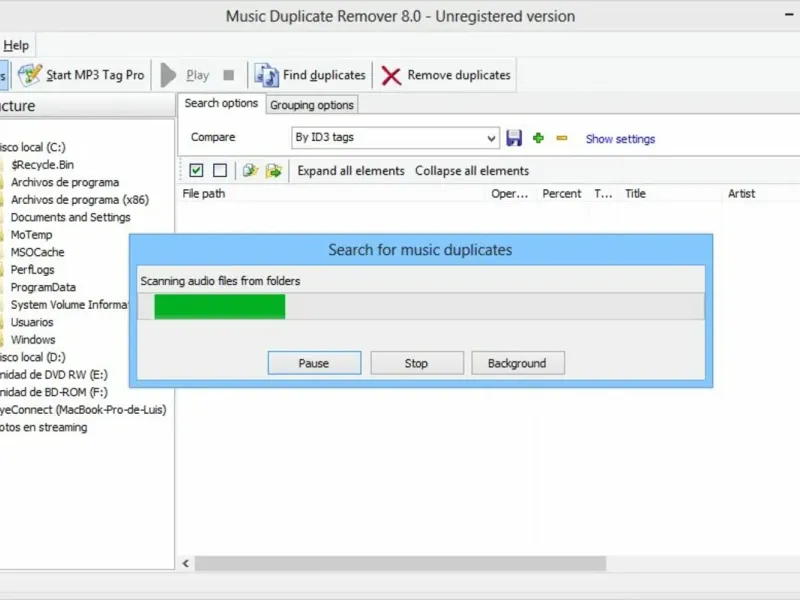Select MacBook-Pro-de-Luis network item
The width and height of the screenshot is (800, 600).
(83, 410)
